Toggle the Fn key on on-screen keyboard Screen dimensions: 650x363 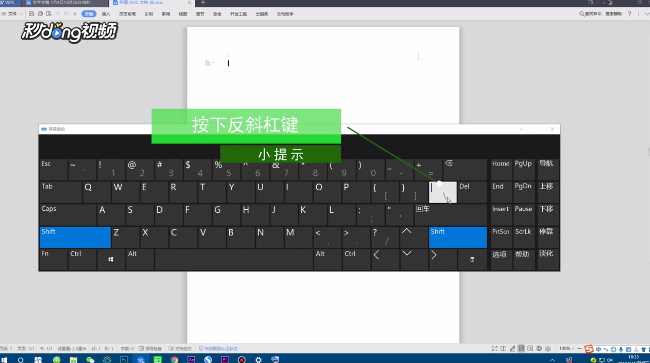[54, 260]
